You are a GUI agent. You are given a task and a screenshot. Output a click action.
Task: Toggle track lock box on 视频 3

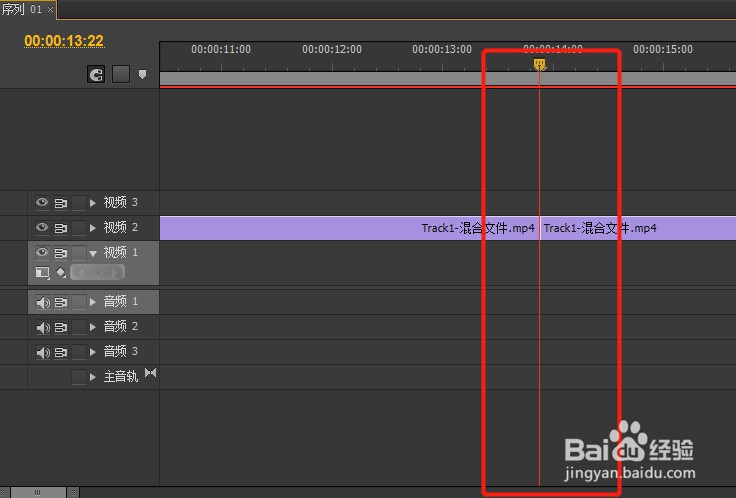(x=79, y=203)
